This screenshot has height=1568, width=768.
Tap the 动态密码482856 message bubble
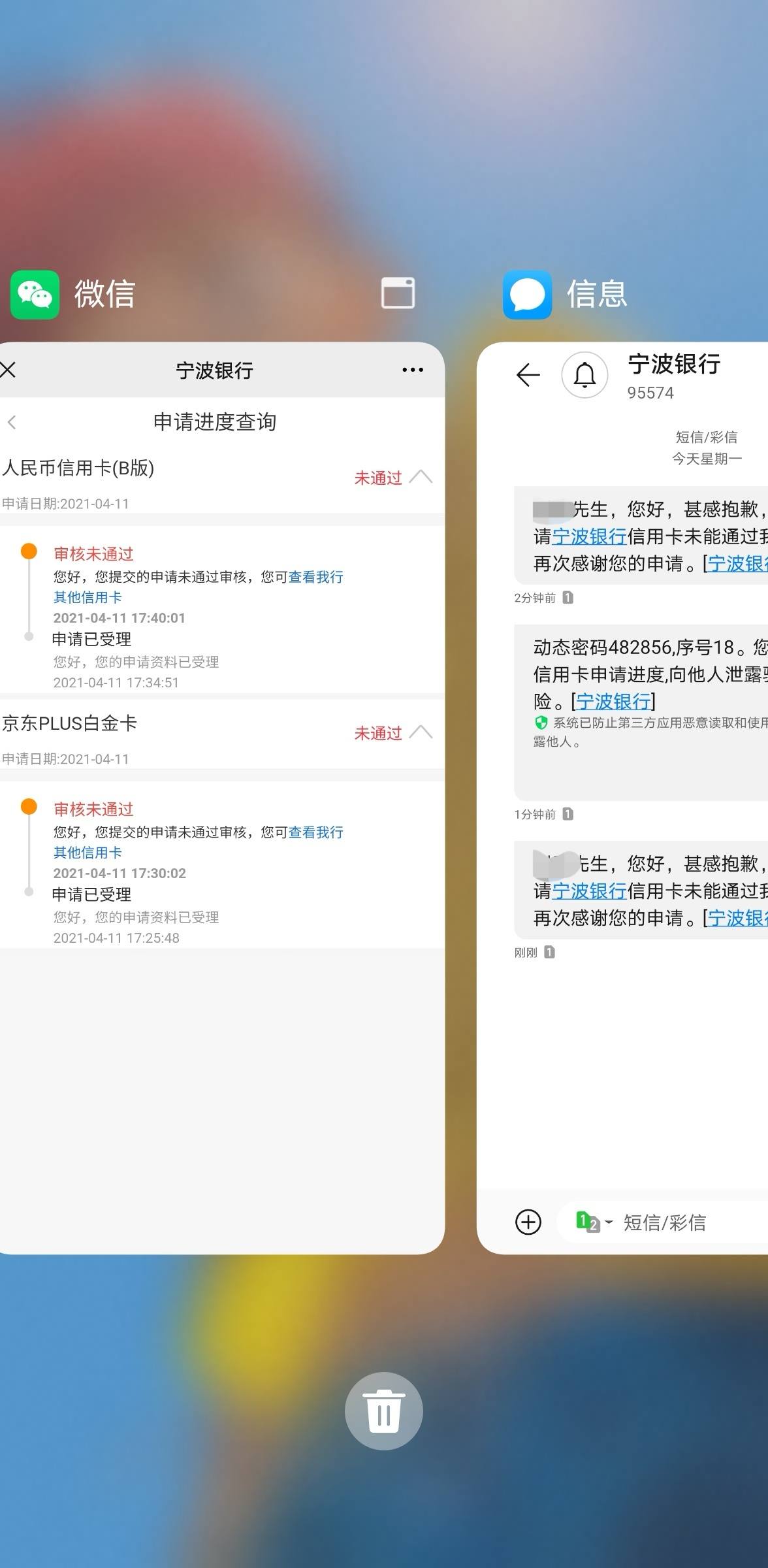click(641, 712)
